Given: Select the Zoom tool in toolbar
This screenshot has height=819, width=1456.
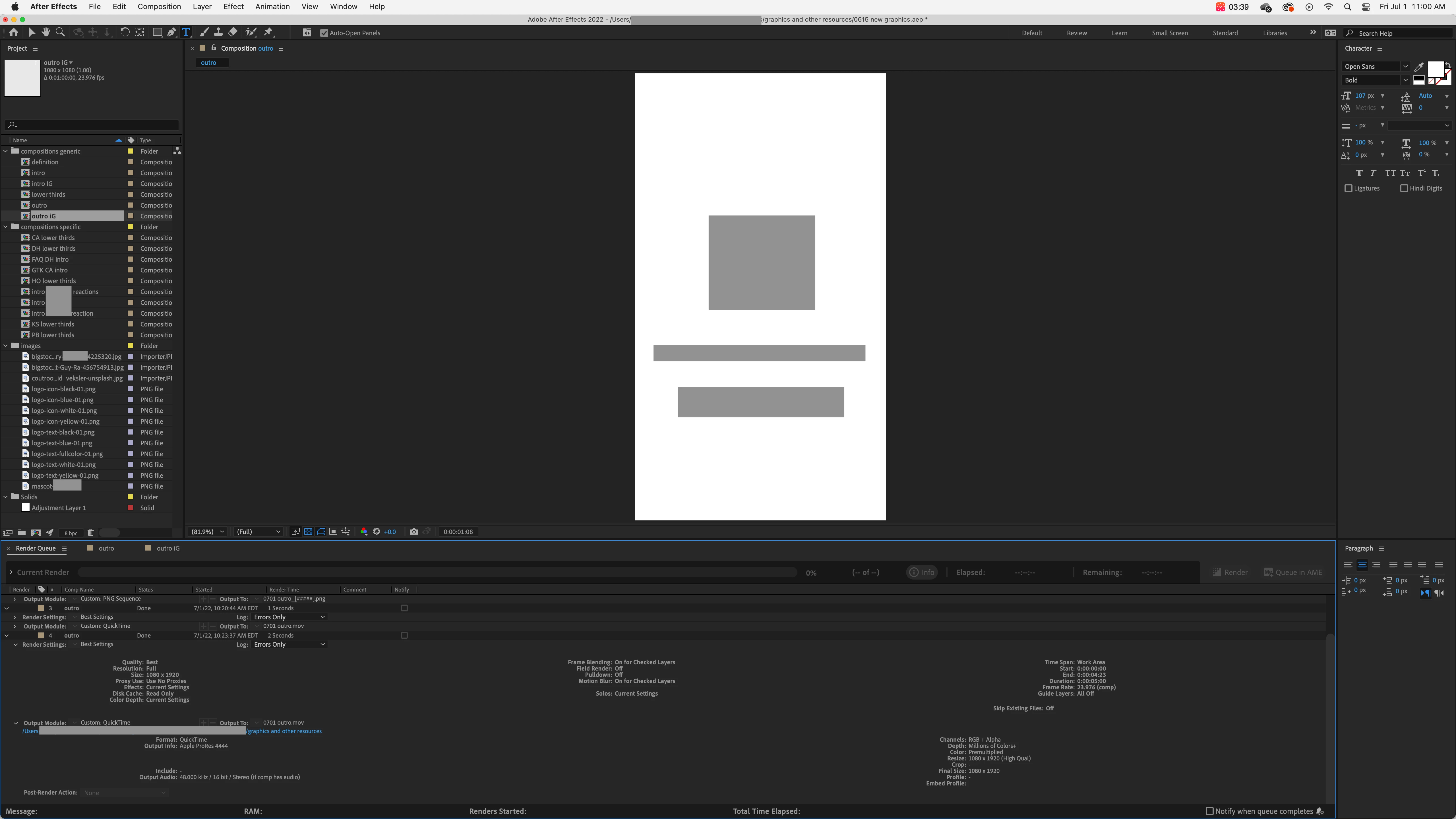Looking at the screenshot, I should point(60,33).
